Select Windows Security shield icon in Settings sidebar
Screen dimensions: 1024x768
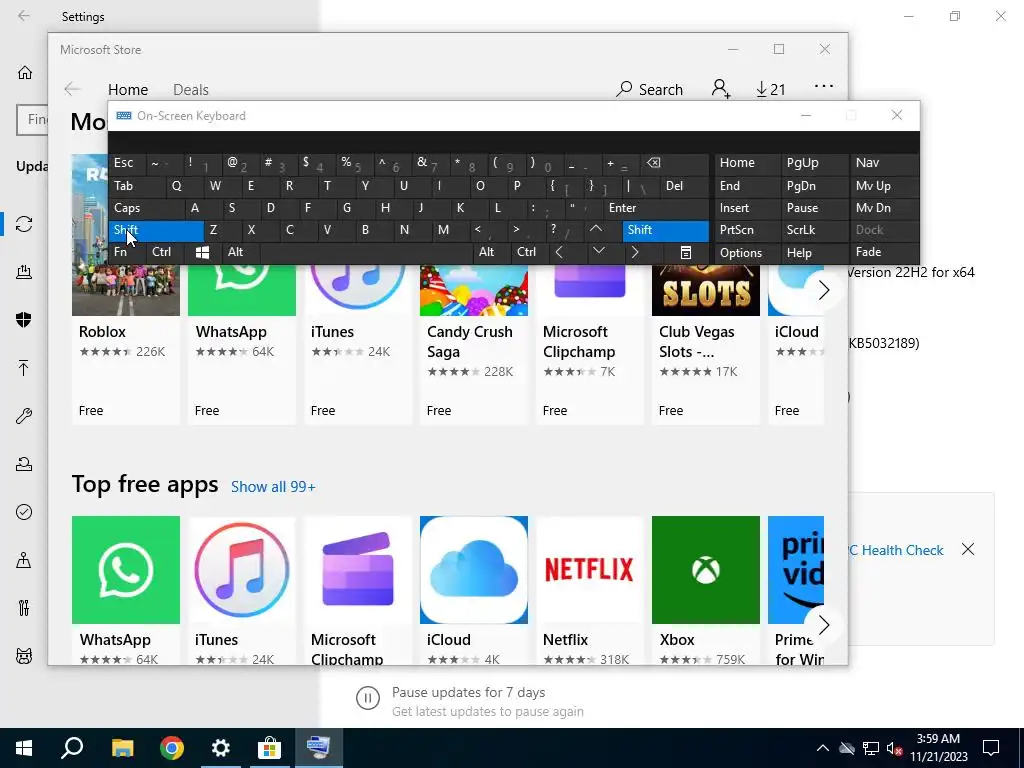pyautogui.click(x=24, y=319)
